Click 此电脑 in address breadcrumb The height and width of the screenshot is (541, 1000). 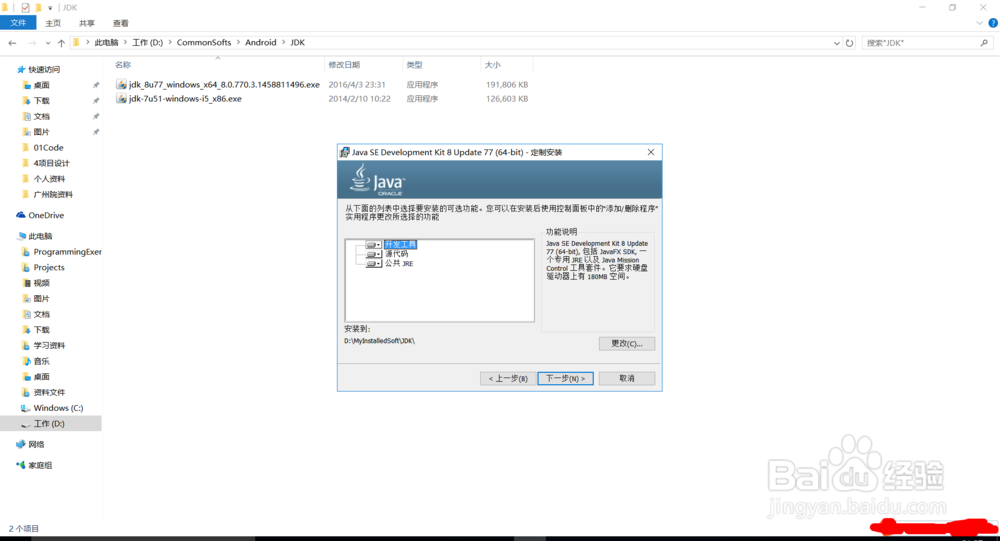(x=107, y=43)
